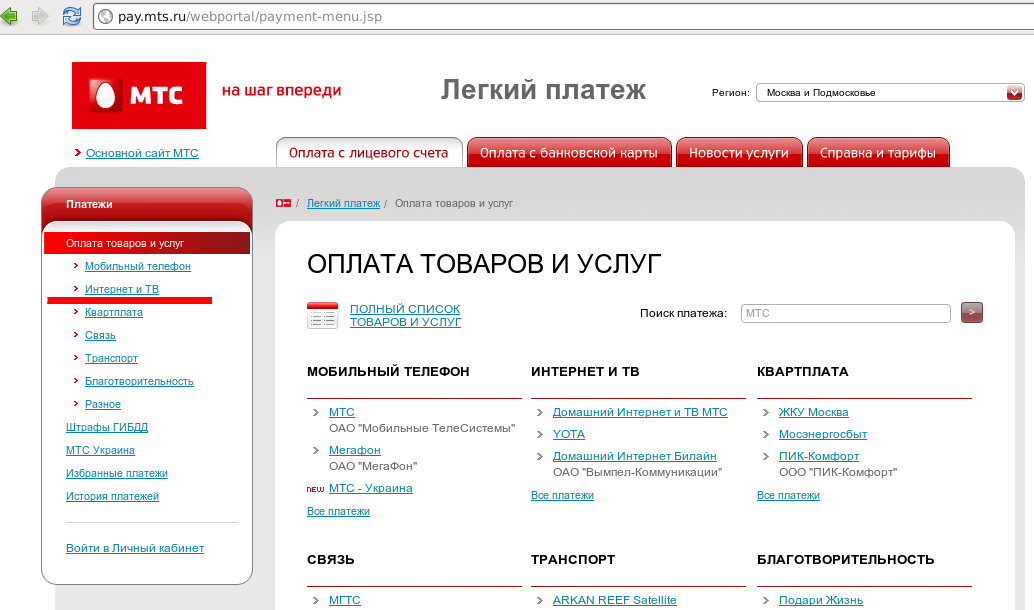Open the МТС - Украина payment link
Screen dimensions: 1034x610
pyautogui.click(x=371, y=489)
